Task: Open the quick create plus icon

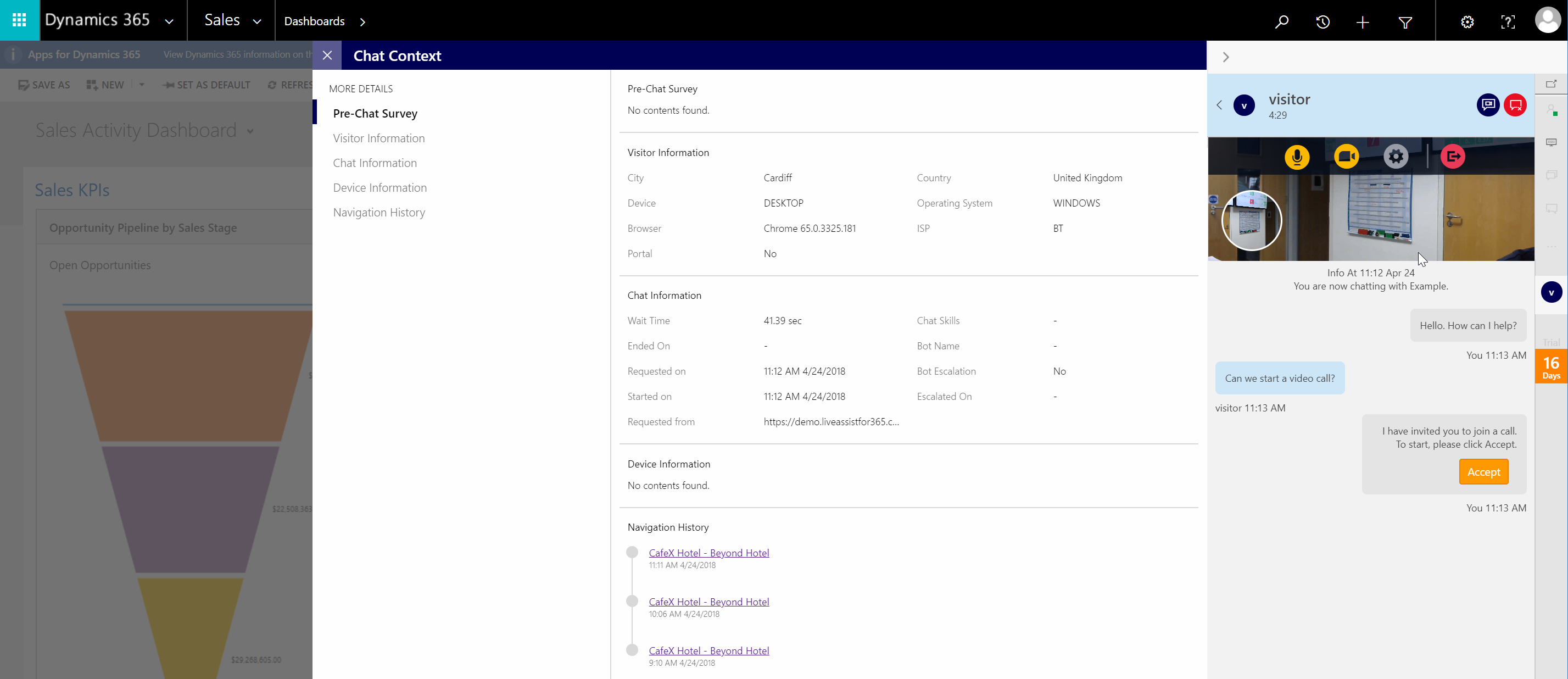Action: [x=1362, y=21]
